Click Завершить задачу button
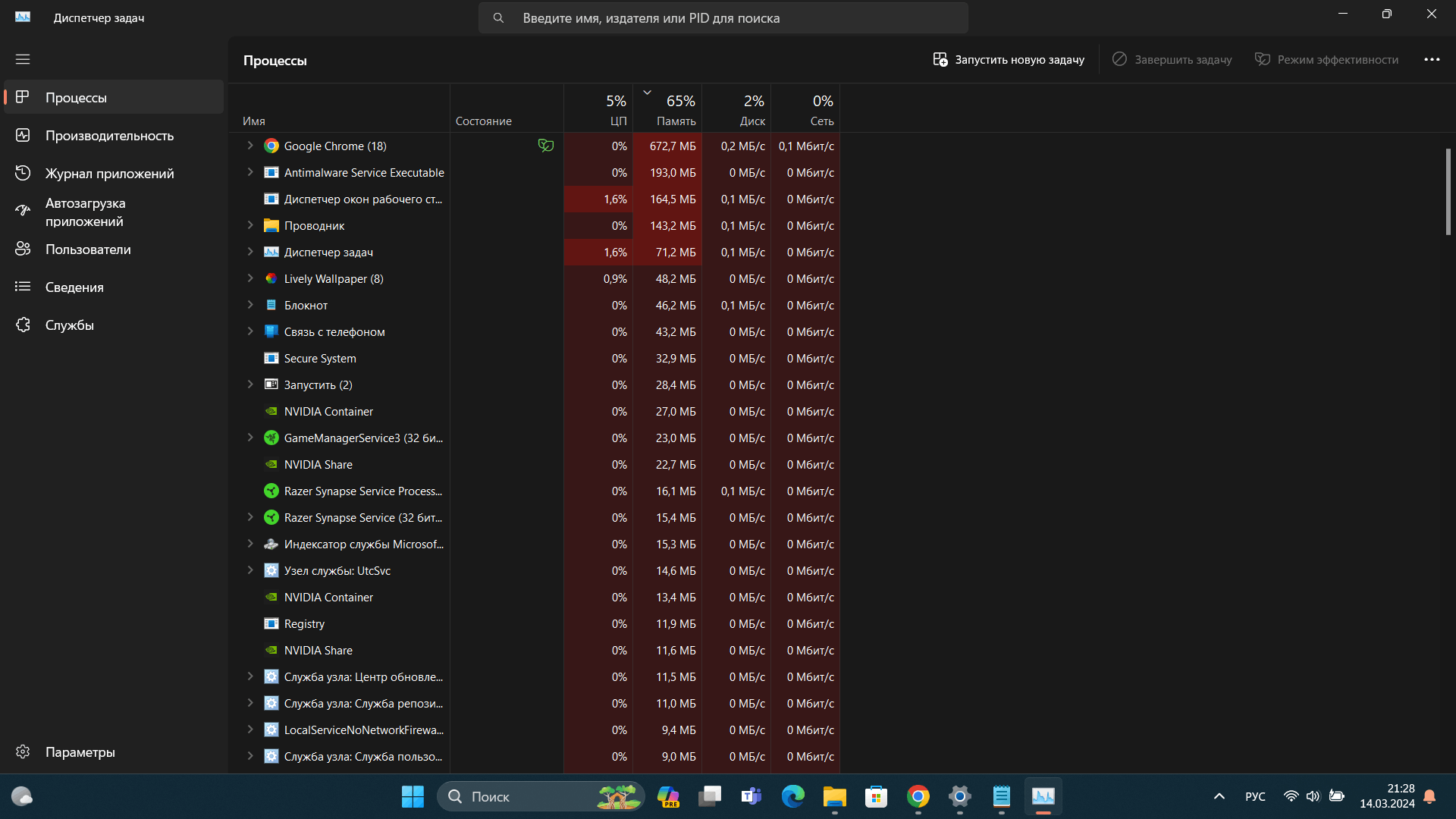Viewport: 1456px width, 819px height. pyautogui.click(x=1172, y=59)
